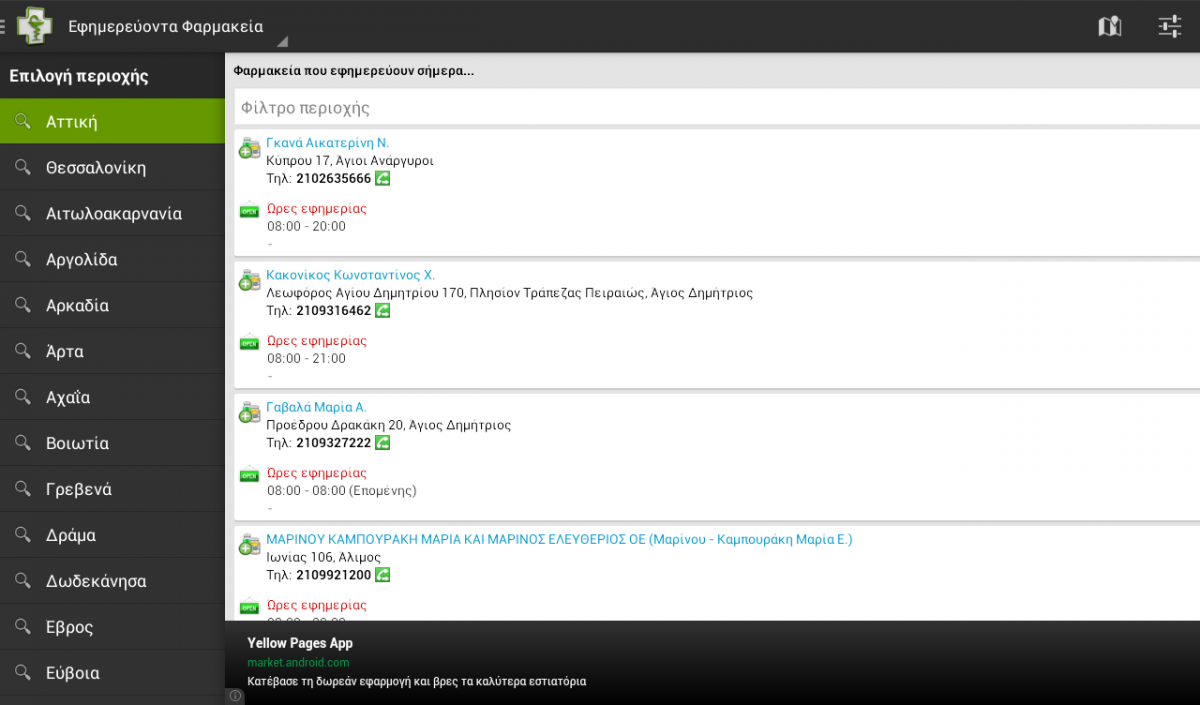Tap phone number 2109327222
Image resolution: width=1200 pixels, height=705 pixels.
[x=333, y=443]
